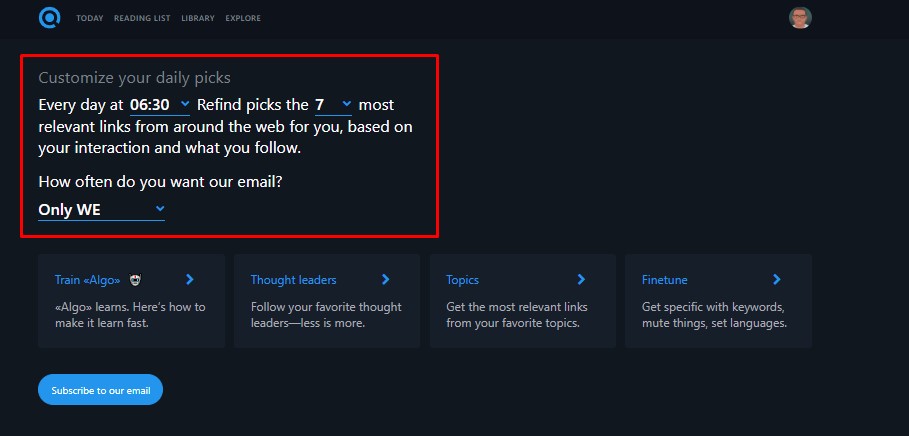Click the Customize your daily picks heading
Image resolution: width=909 pixels, height=436 pixels.
134,77
